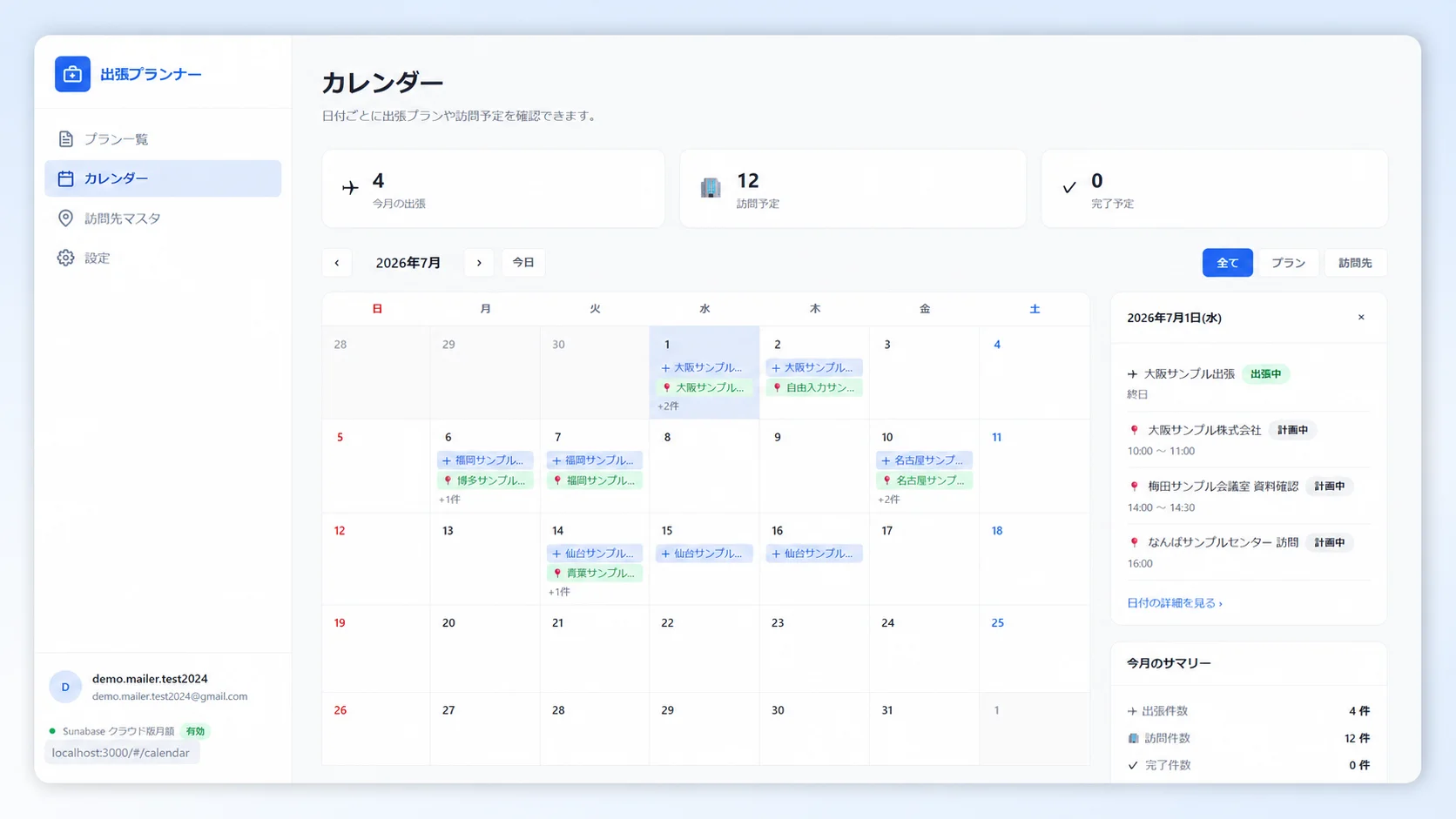Select Saturday July 25 cell
The height and width of the screenshot is (819, 1456).
click(1035, 649)
